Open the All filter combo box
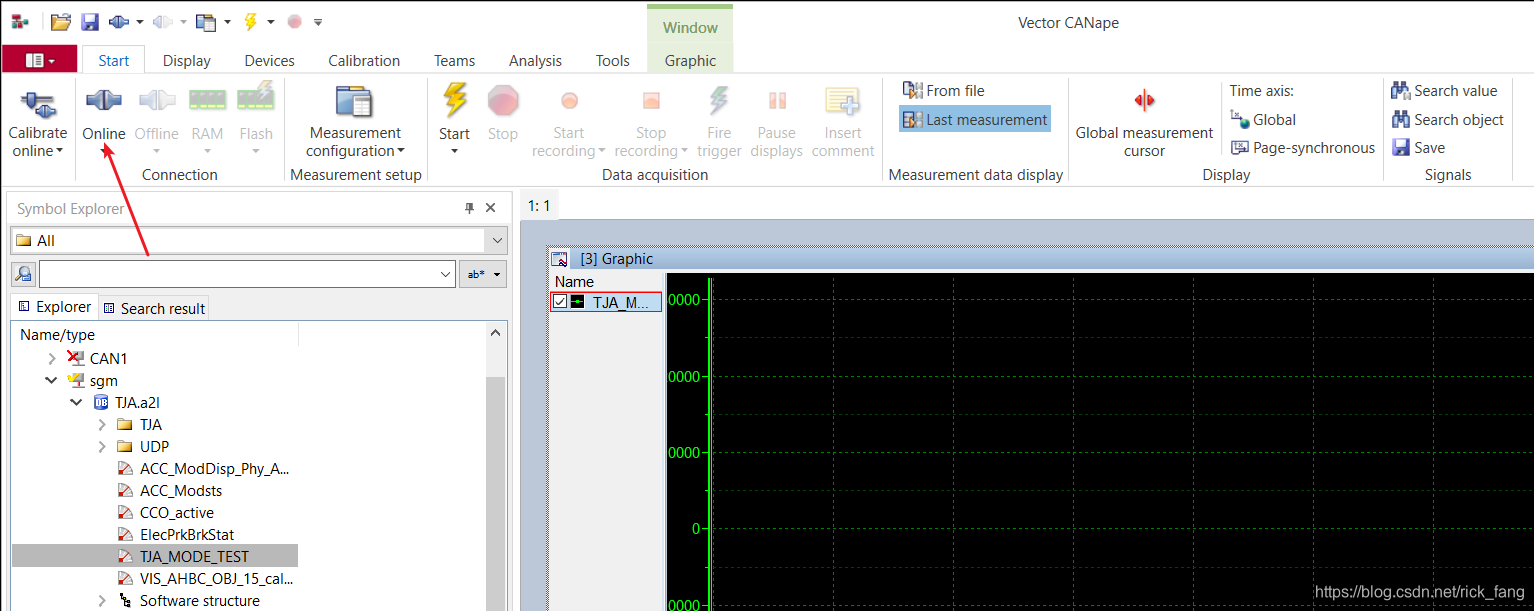The width and height of the screenshot is (1534, 611). (x=259, y=240)
